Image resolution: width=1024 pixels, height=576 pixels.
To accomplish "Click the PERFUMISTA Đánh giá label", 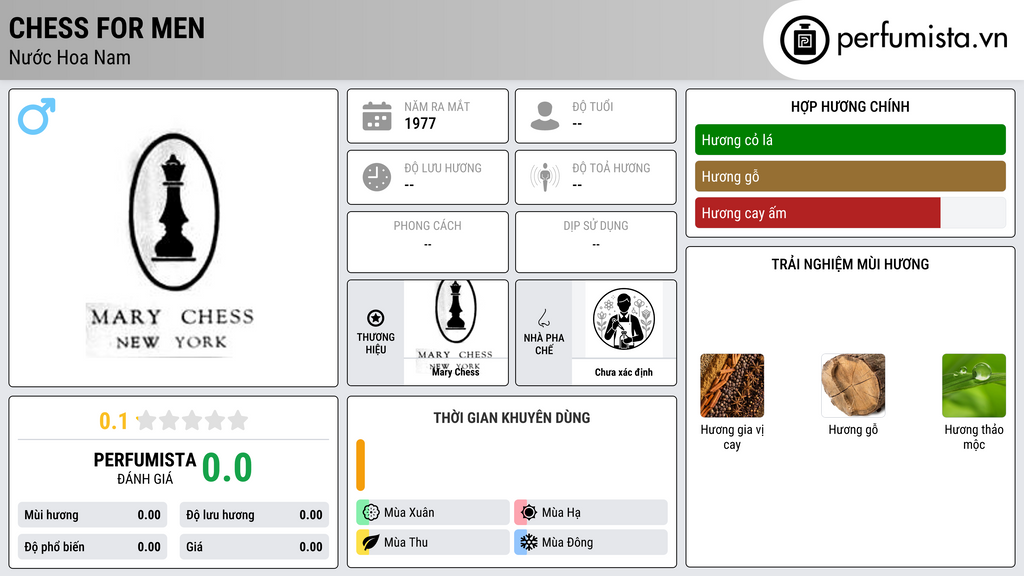I will pyautogui.click(x=145, y=468).
